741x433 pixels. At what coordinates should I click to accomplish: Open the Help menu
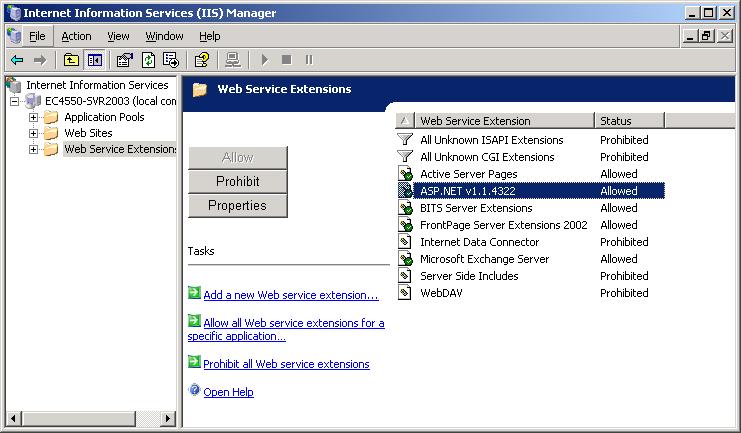tap(209, 36)
